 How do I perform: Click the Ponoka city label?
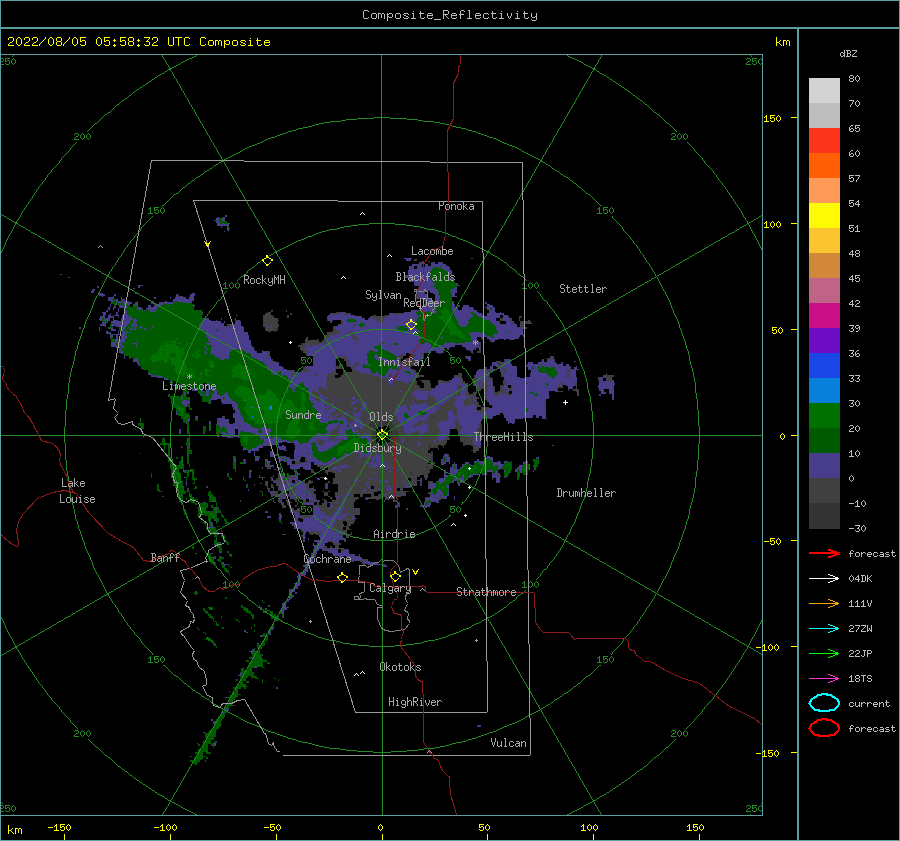456,206
